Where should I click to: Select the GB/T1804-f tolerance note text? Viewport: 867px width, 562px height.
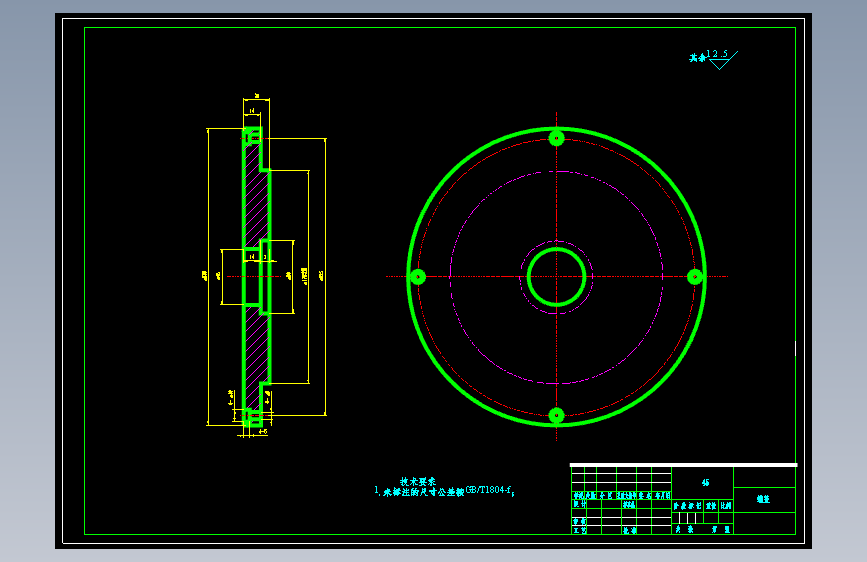click(x=489, y=490)
